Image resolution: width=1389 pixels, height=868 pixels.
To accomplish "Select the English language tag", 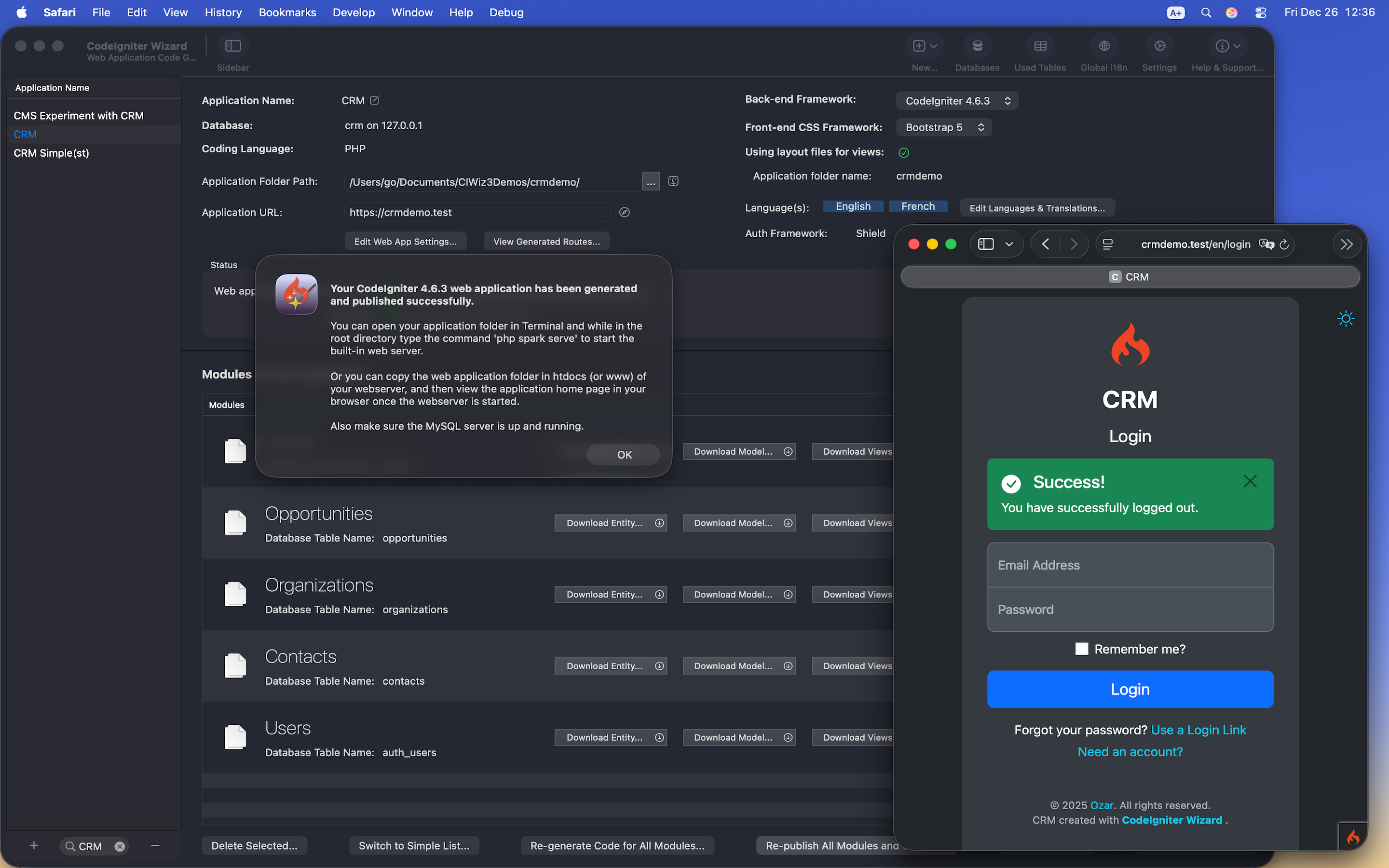I will click(x=853, y=207).
